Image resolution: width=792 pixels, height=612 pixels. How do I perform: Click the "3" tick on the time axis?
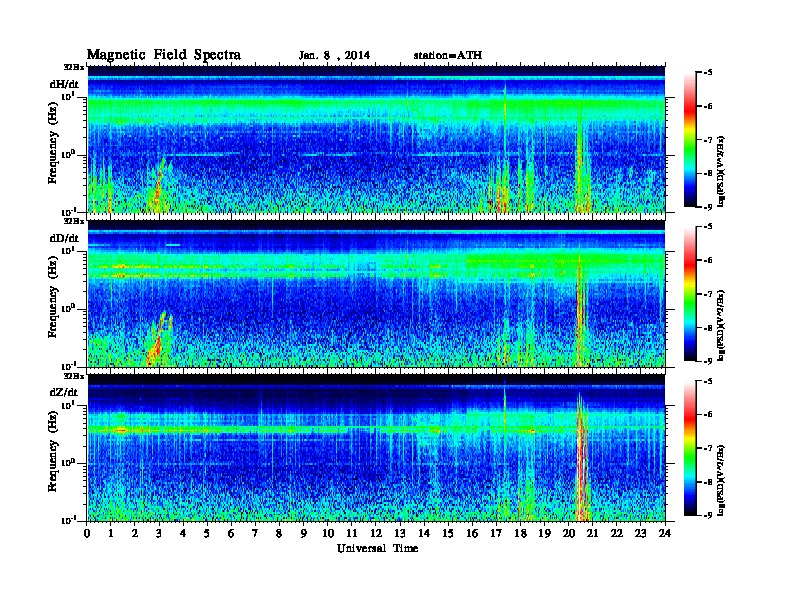point(160,534)
